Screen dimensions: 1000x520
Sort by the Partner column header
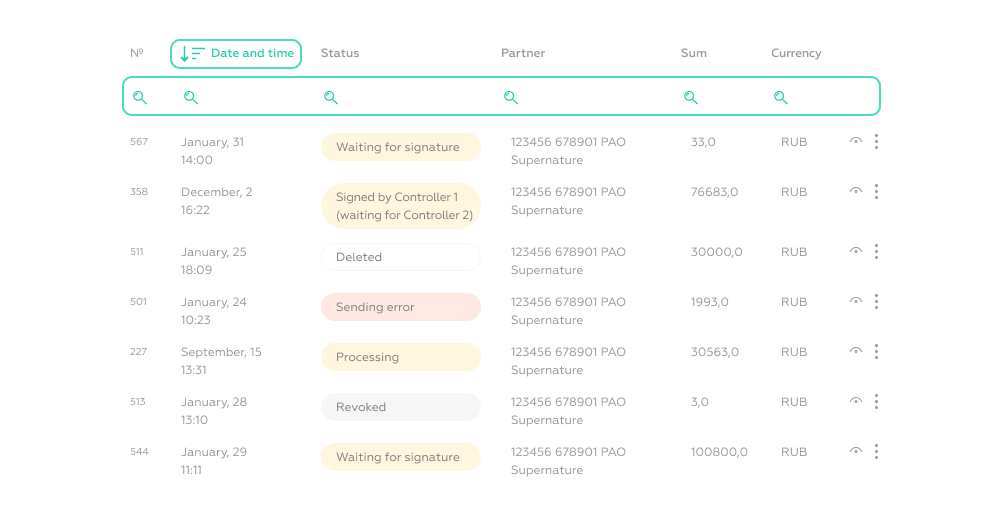click(523, 53)
